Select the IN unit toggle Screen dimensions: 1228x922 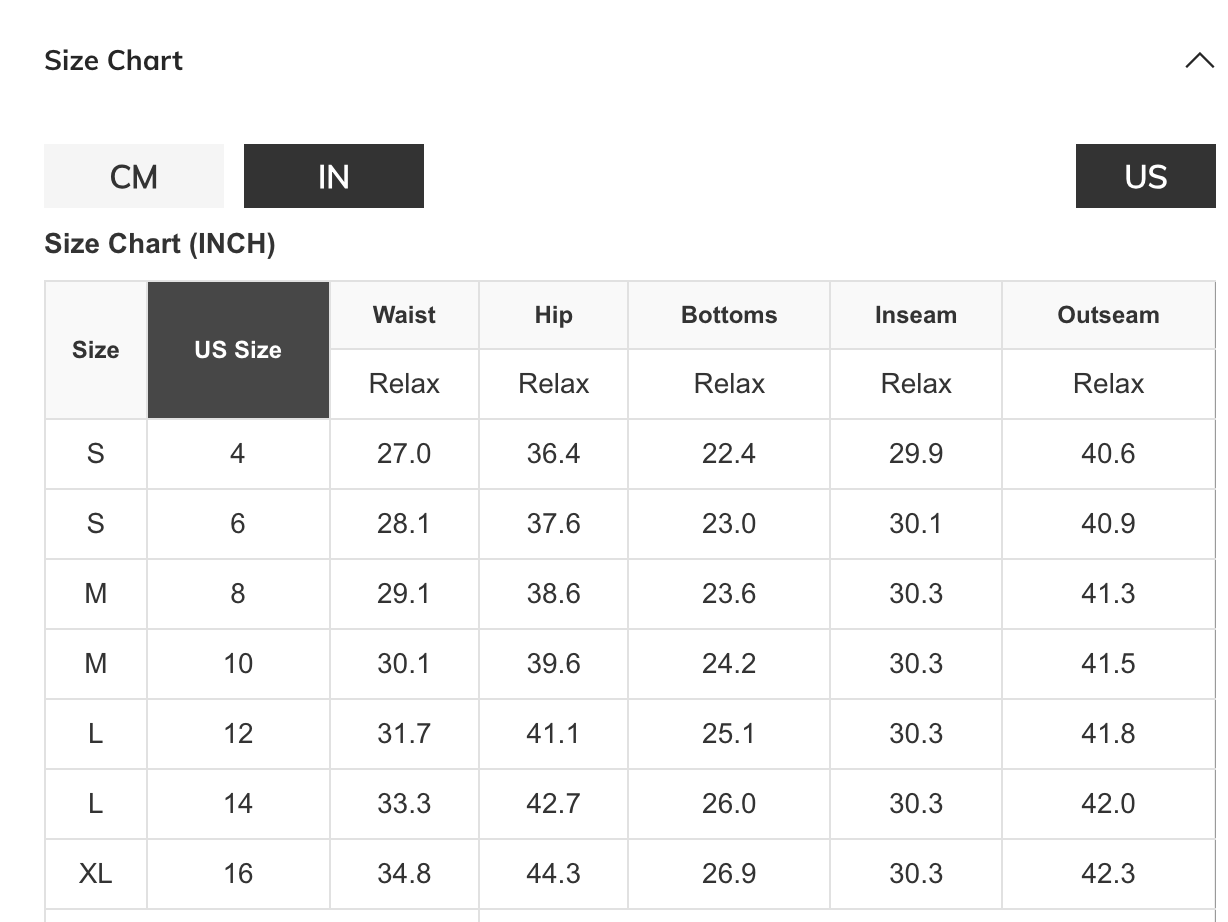333,177
